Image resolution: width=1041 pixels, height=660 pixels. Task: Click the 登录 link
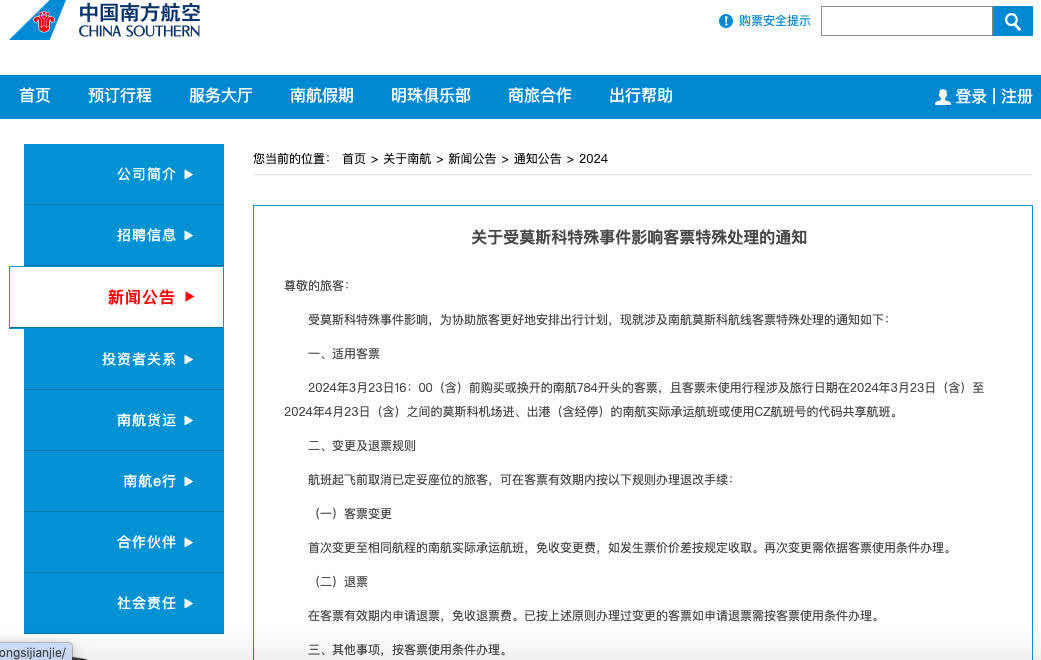(x=971, y=97)
